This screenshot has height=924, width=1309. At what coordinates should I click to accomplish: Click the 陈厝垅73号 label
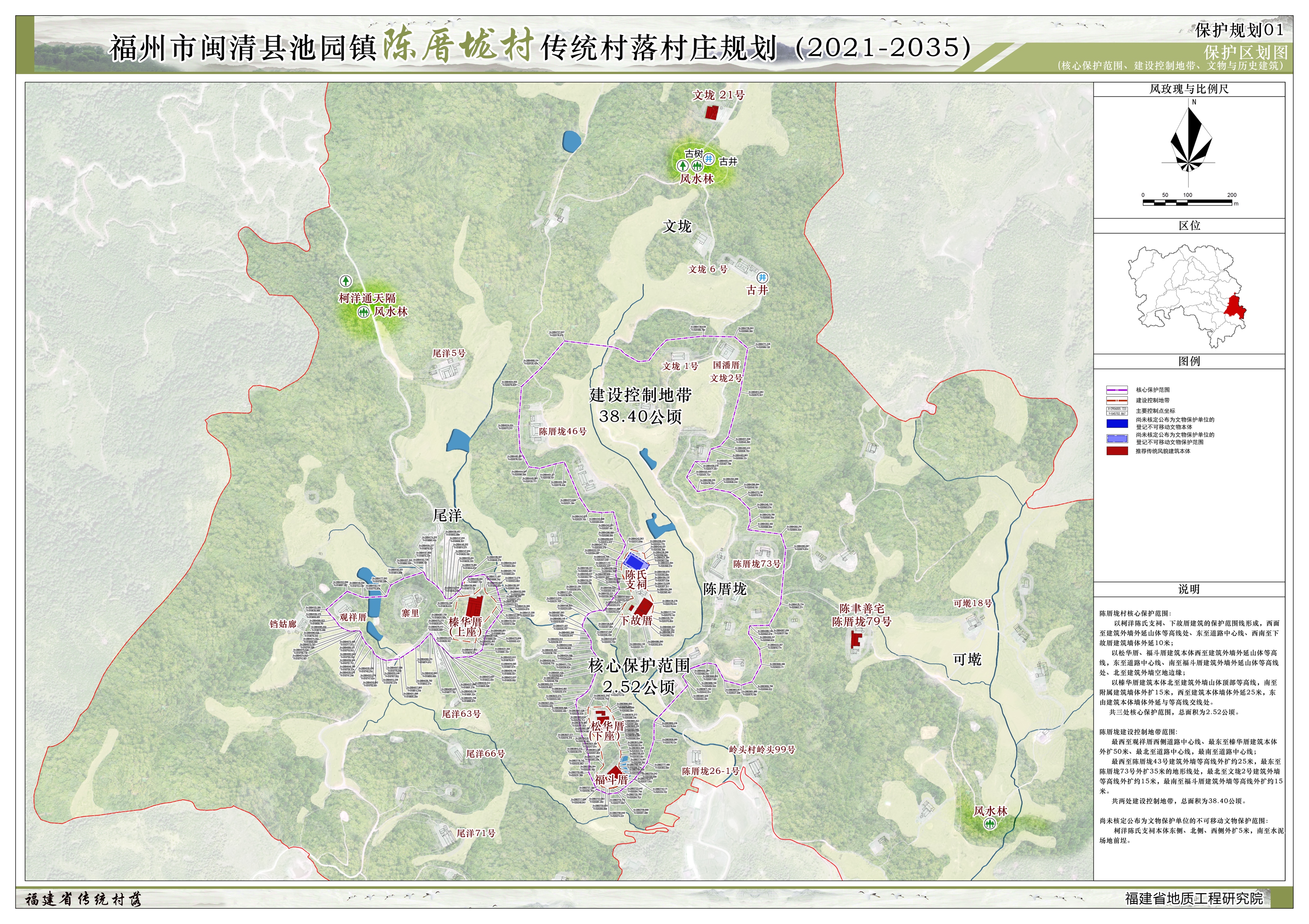pos(757,564)
